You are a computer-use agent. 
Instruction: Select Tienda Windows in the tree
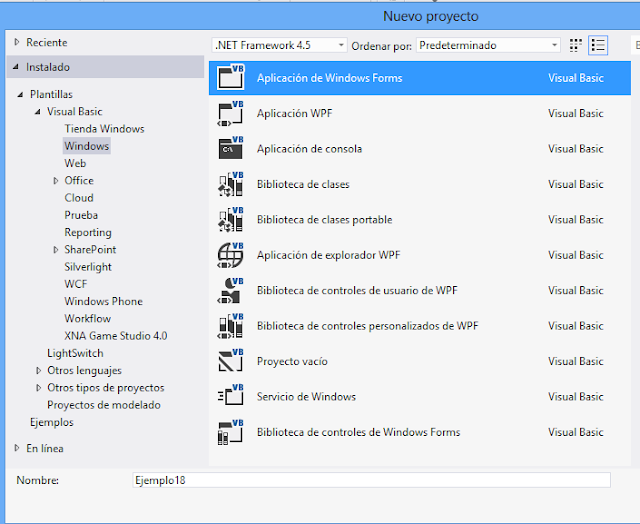104,129
